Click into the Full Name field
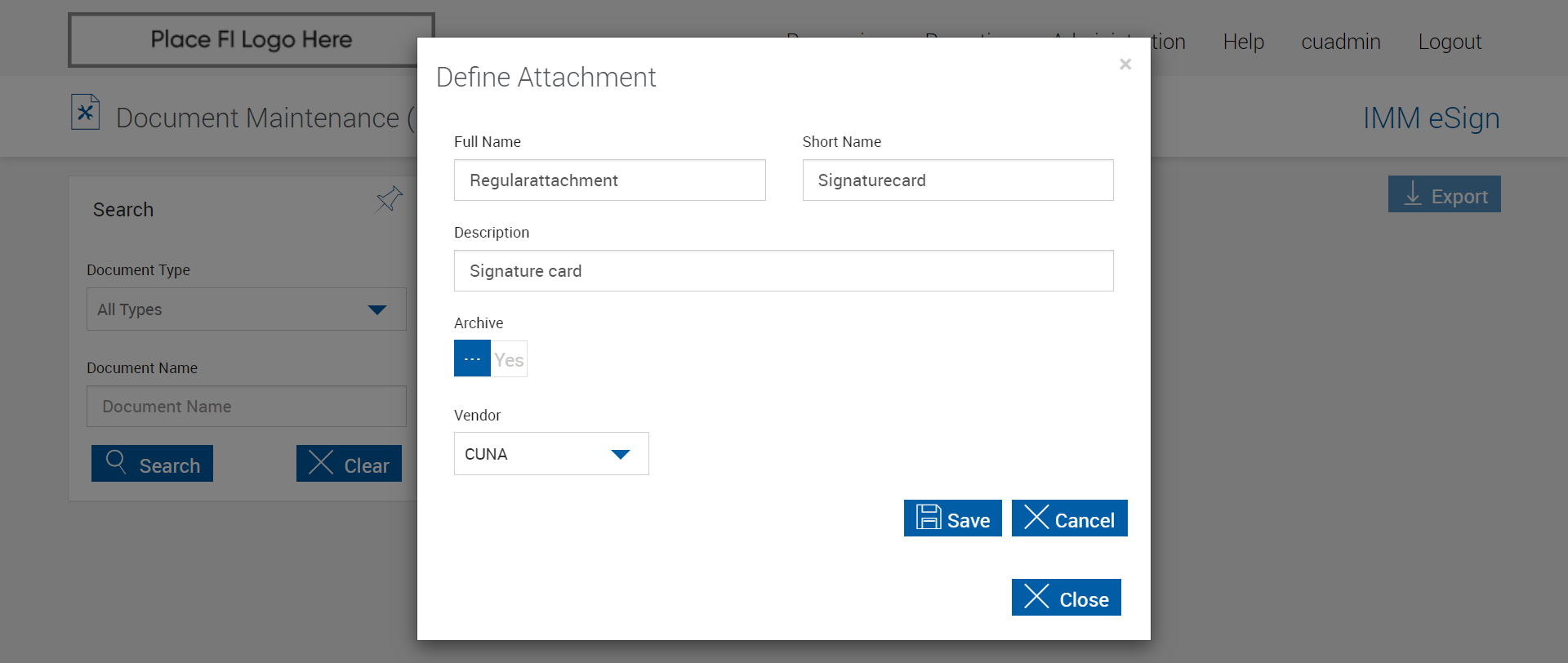 click(609, 180)
